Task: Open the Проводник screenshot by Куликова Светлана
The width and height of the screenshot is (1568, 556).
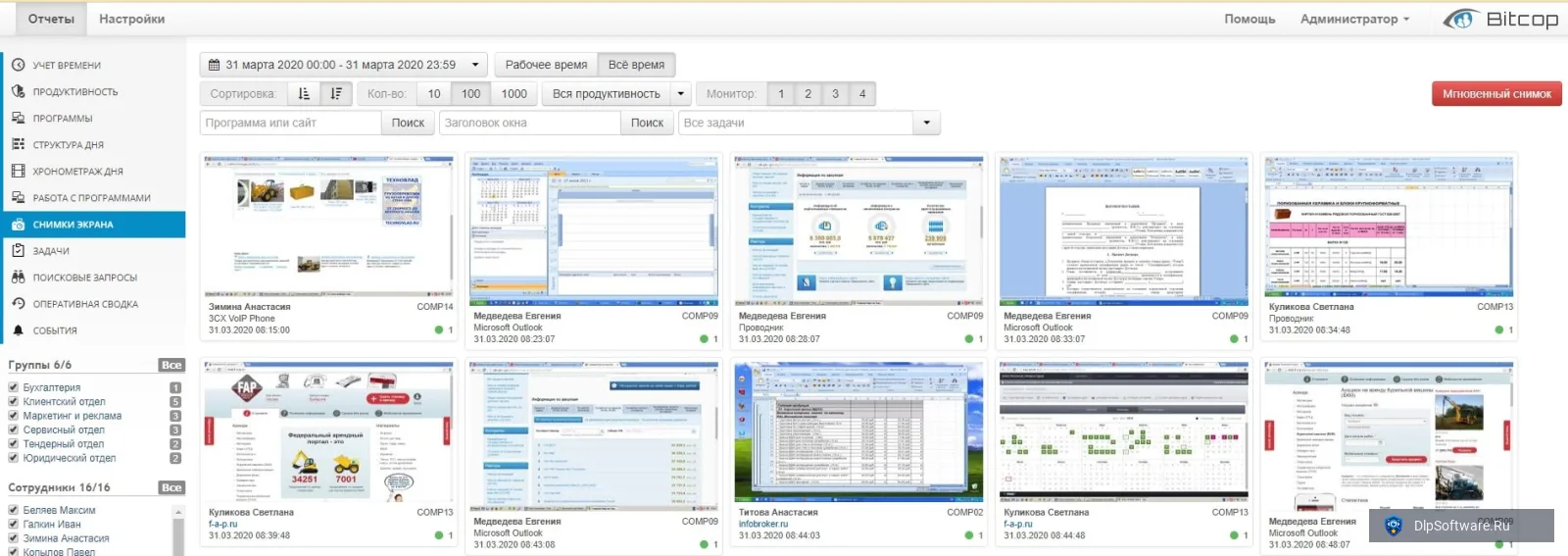Action: 1389,226
